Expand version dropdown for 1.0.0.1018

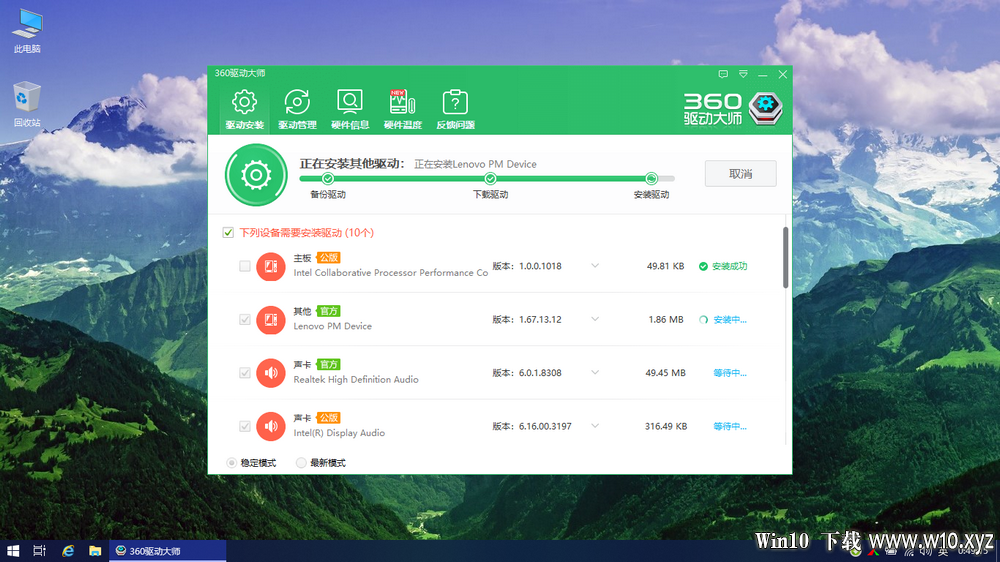pyautogui.click(x=594, y=266)
